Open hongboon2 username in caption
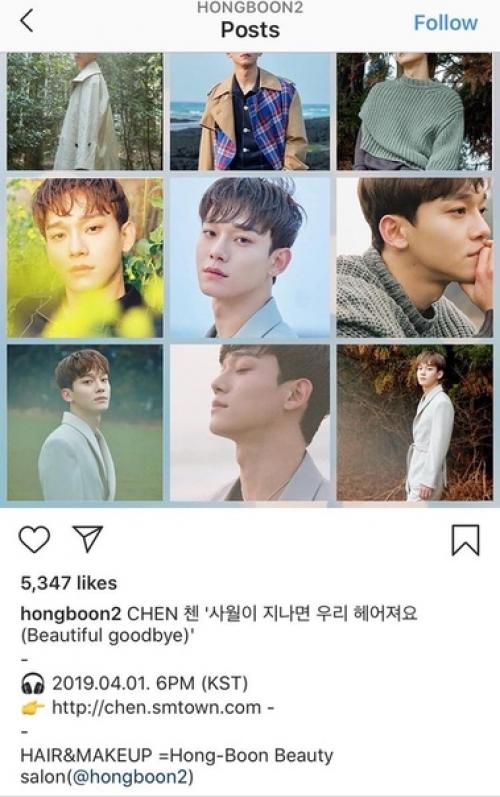 pyautogui.click(x=71, y=614)
